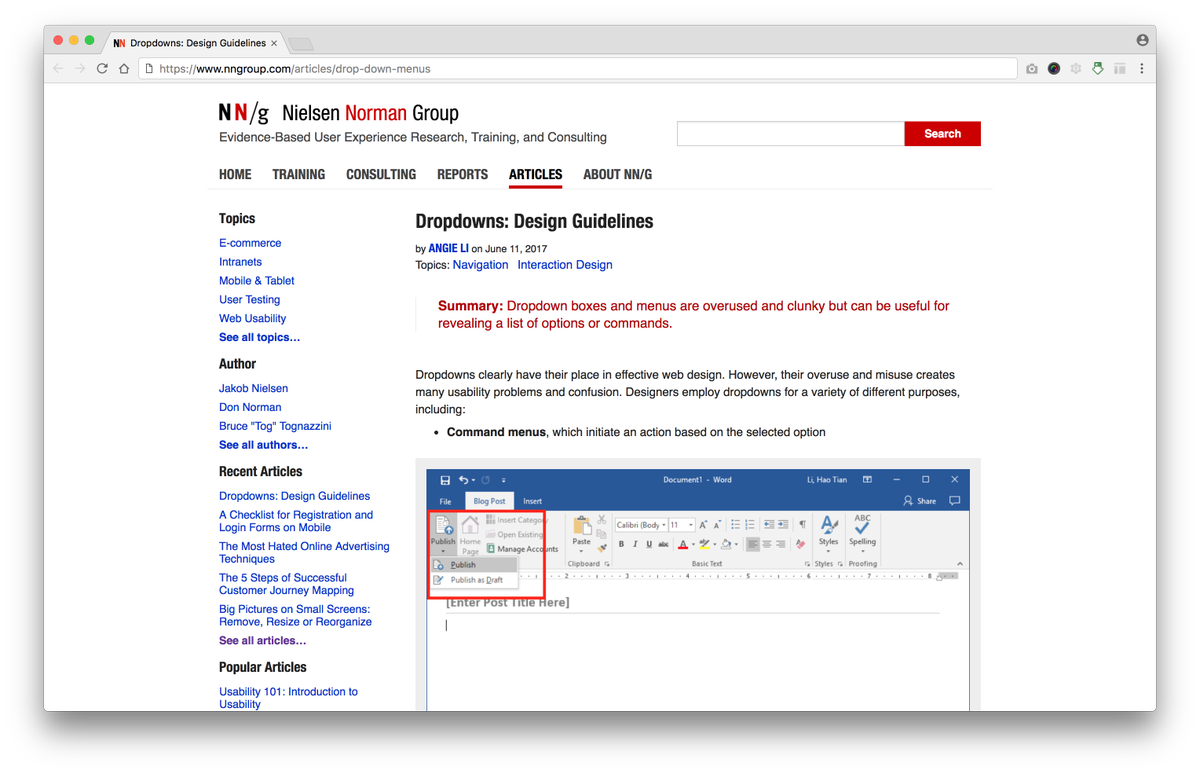
Task: Open the ABOUT NN/G navigation item
Action: [x=617, y=174]
